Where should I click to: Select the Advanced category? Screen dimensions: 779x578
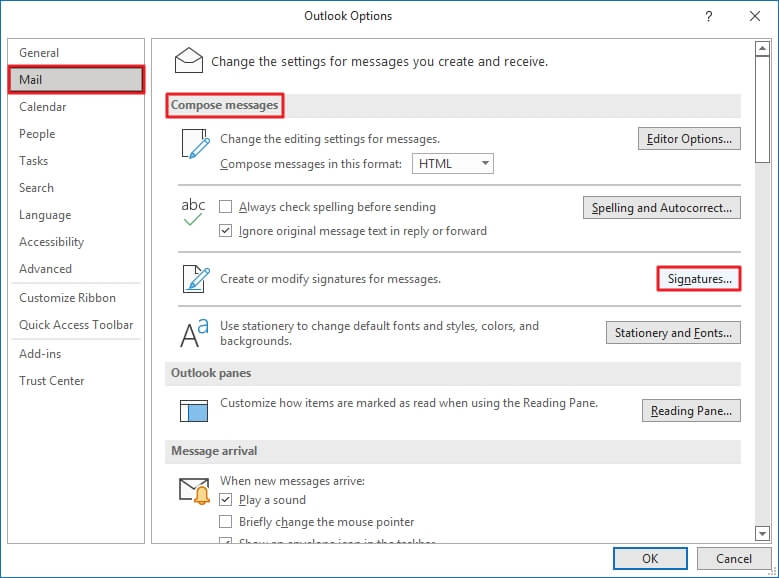76,269
